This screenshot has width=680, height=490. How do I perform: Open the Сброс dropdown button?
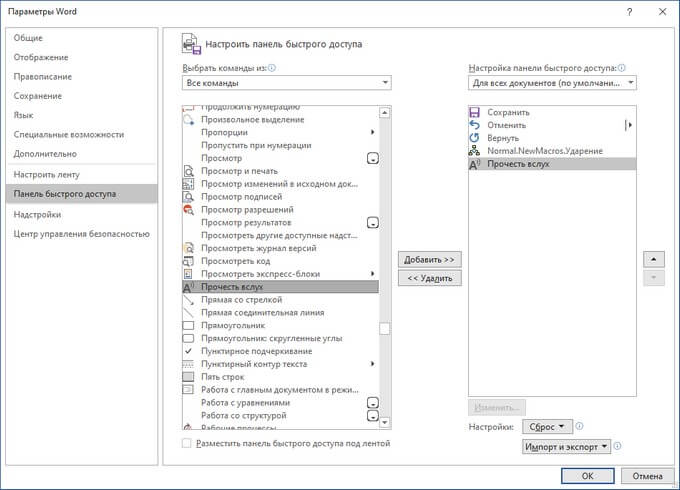click(547, 427)
